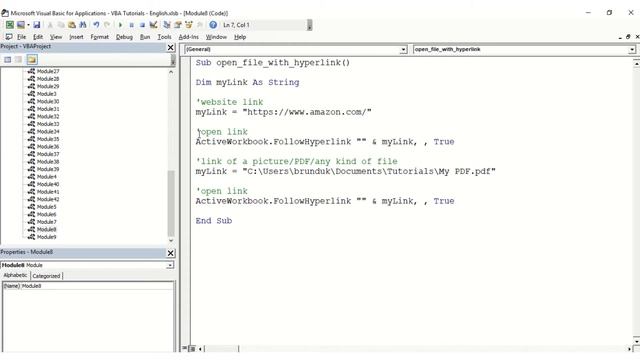Click the Insert UserForm toolbar icon

pyautogui.click(x=20, y=25)
